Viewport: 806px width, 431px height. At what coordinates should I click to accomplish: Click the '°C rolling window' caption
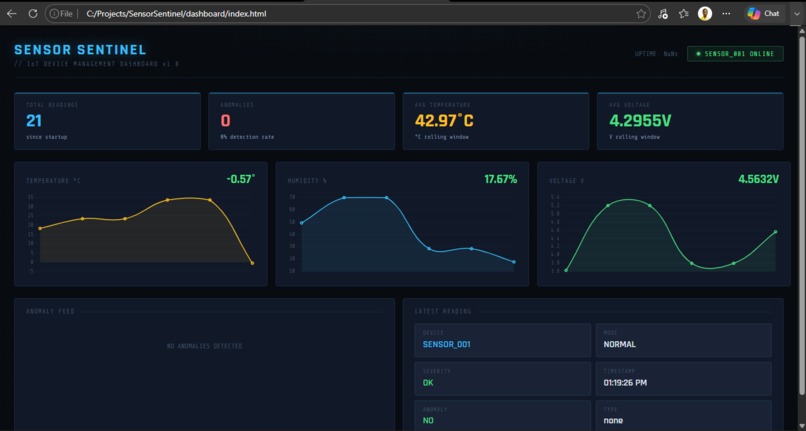(442, 137)
